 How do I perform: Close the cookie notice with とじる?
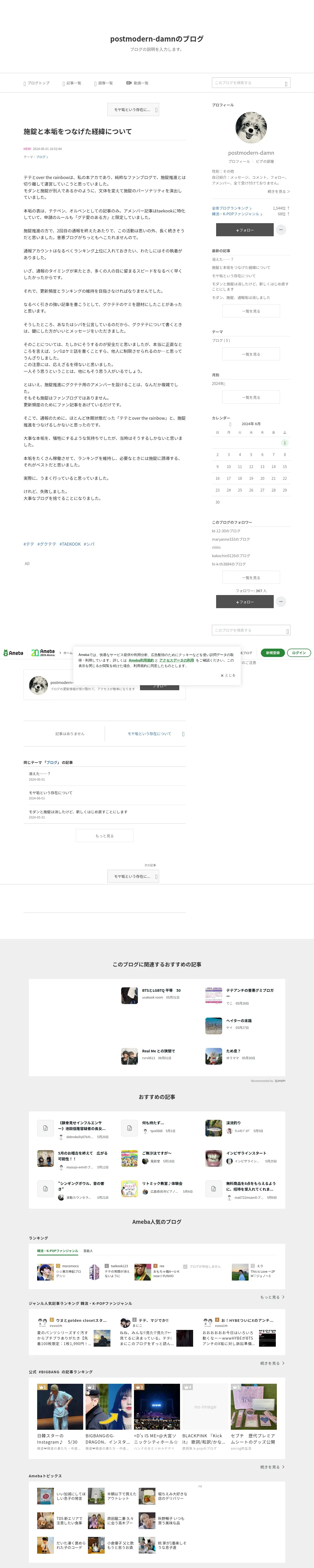(x=228, y=675)
